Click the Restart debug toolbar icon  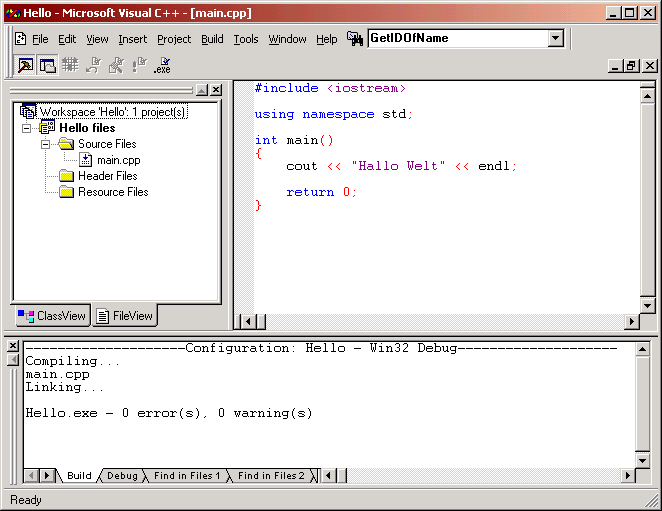point(94,65)
